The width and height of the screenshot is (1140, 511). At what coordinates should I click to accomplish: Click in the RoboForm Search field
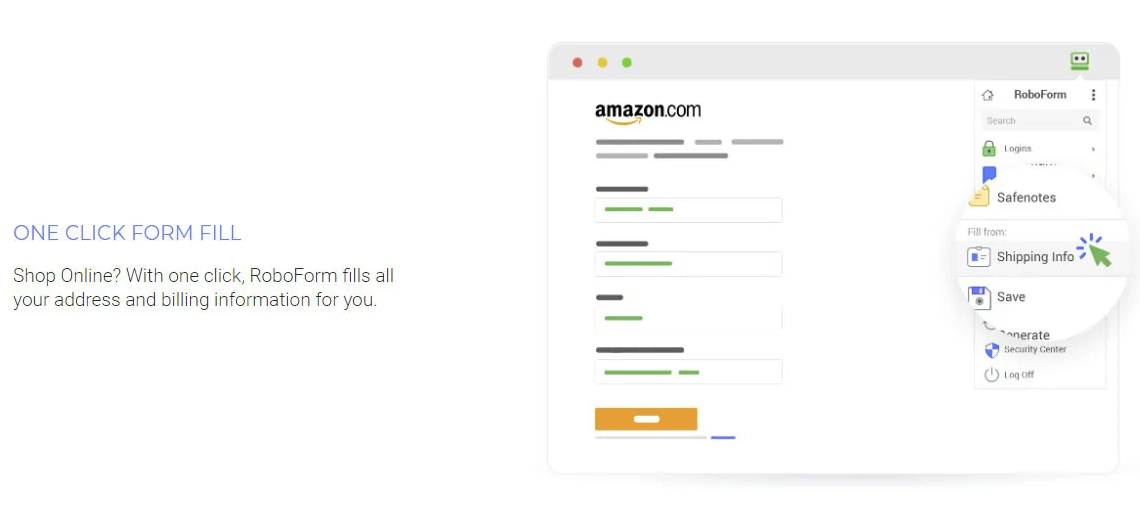(x=1030, y=121)
